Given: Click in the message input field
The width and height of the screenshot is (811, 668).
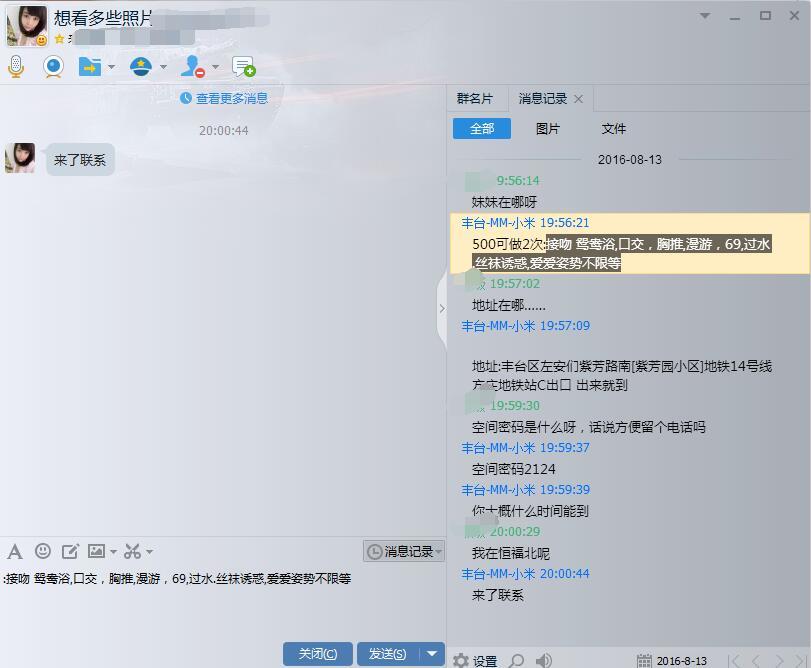Looking at the screenshot, I should [x=222, y=602].
